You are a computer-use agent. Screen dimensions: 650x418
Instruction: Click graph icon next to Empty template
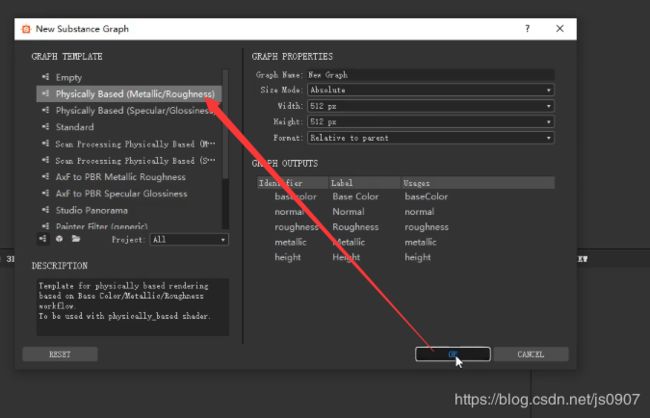coord(46,77)
